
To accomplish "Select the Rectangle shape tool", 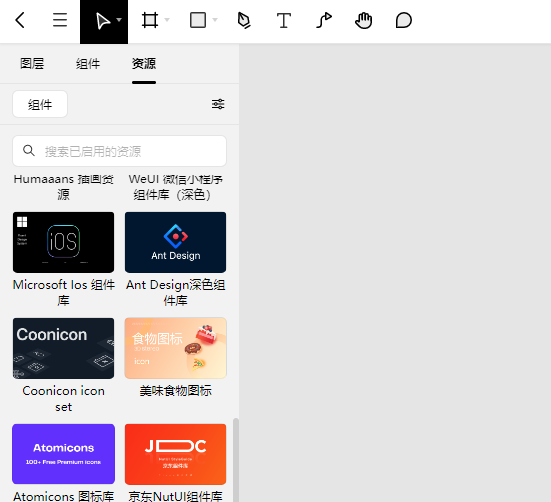I will tap(198, 20).
